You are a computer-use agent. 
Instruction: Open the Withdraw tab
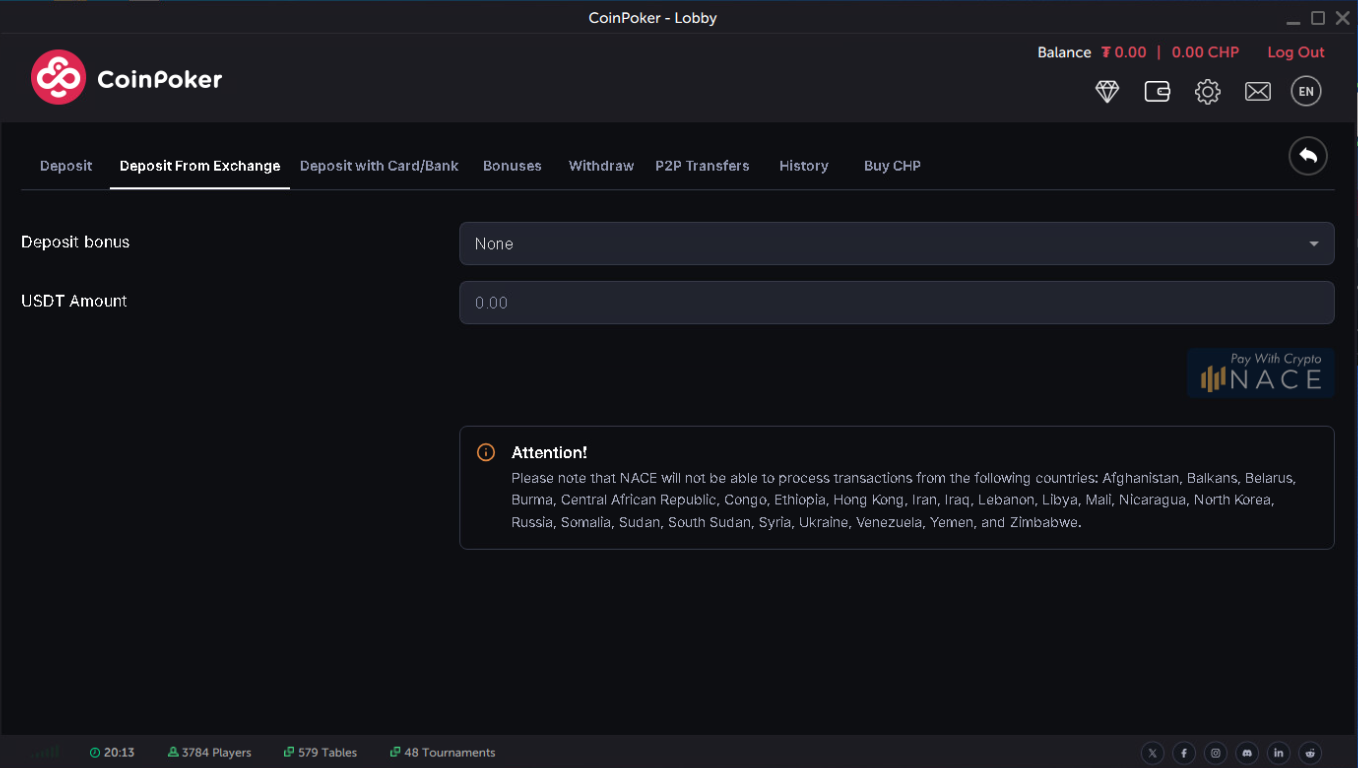pos(601,166)
